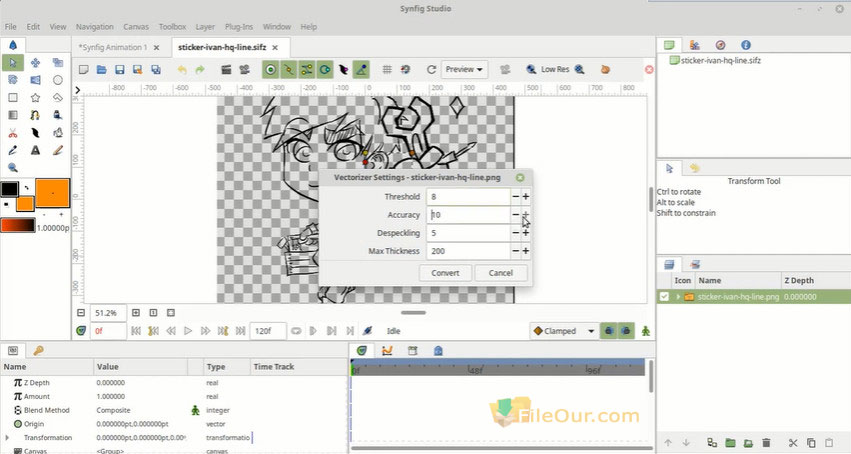Image resolution: width=851 pixels, height=454 pixels.
Task: Select the Scale tool
Action: (x=58, y=63)
